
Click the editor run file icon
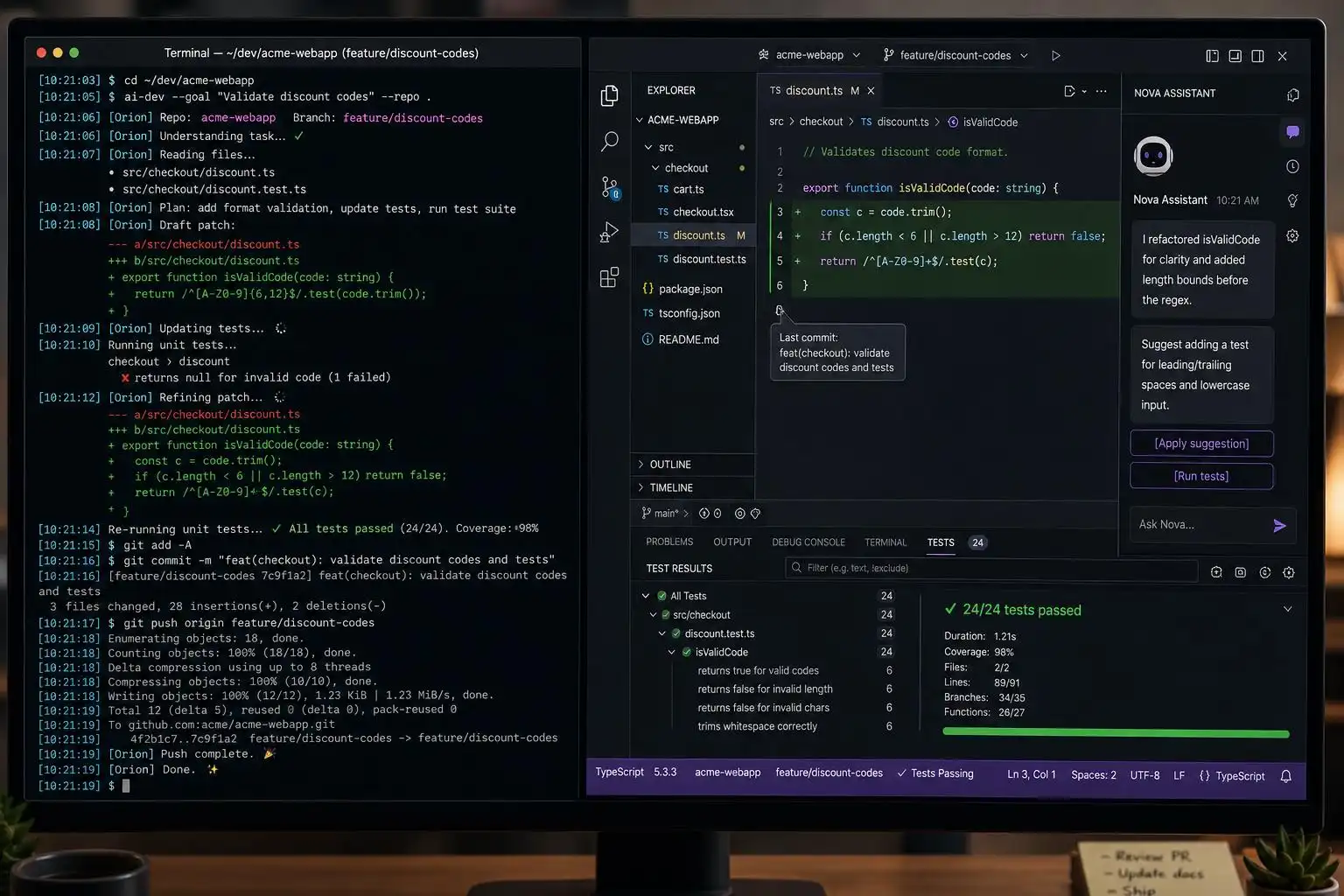point(1069,91)
